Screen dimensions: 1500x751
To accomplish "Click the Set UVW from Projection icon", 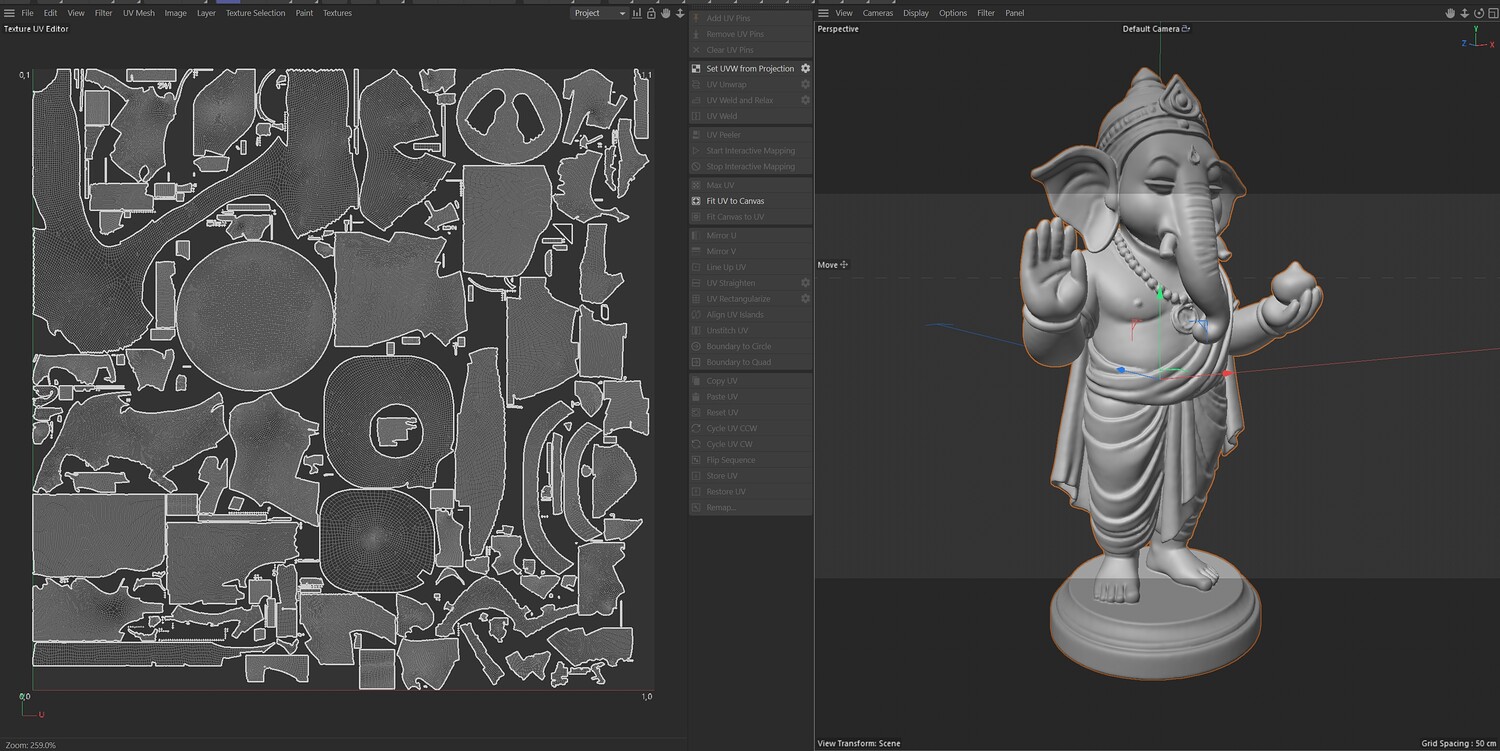I will [x=697, y=68].
